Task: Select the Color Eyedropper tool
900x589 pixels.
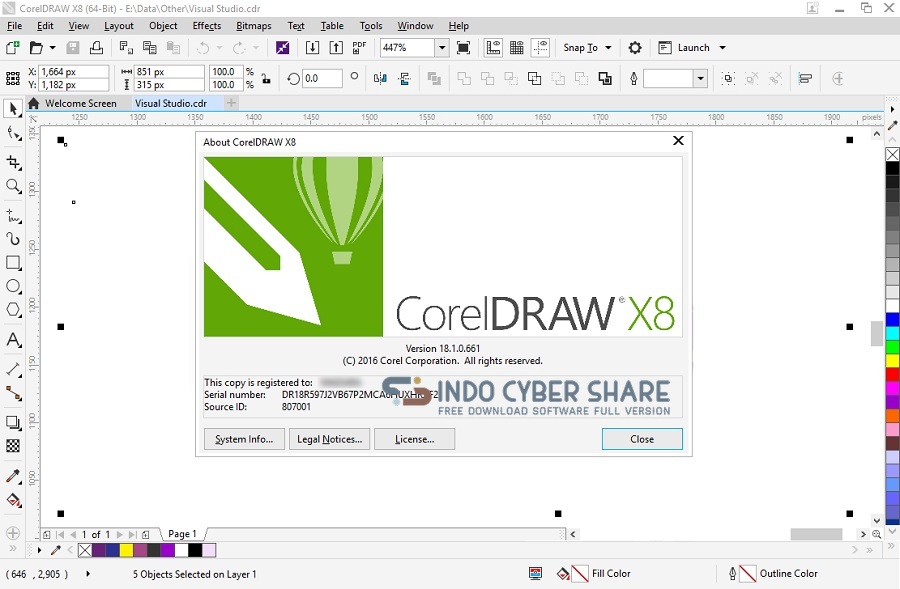Action: click(x=13, y=476)
